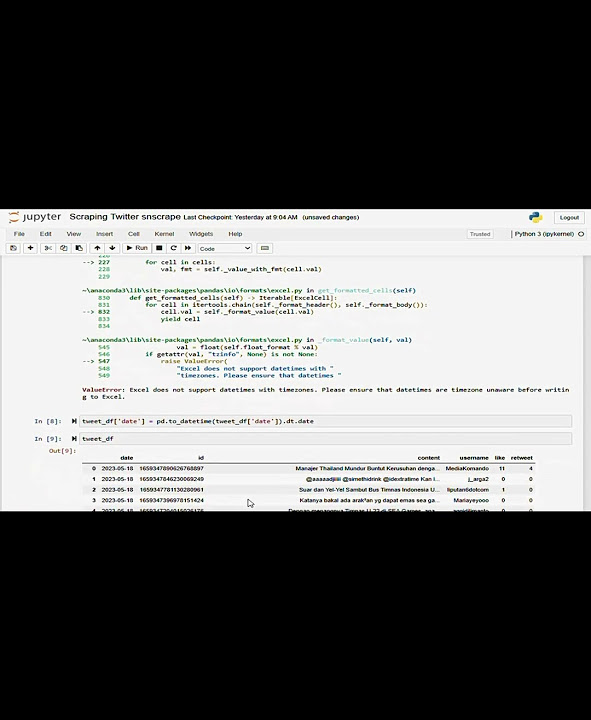
Task: Cut selected cells with scissors icon
Action: tap(48, 248)
